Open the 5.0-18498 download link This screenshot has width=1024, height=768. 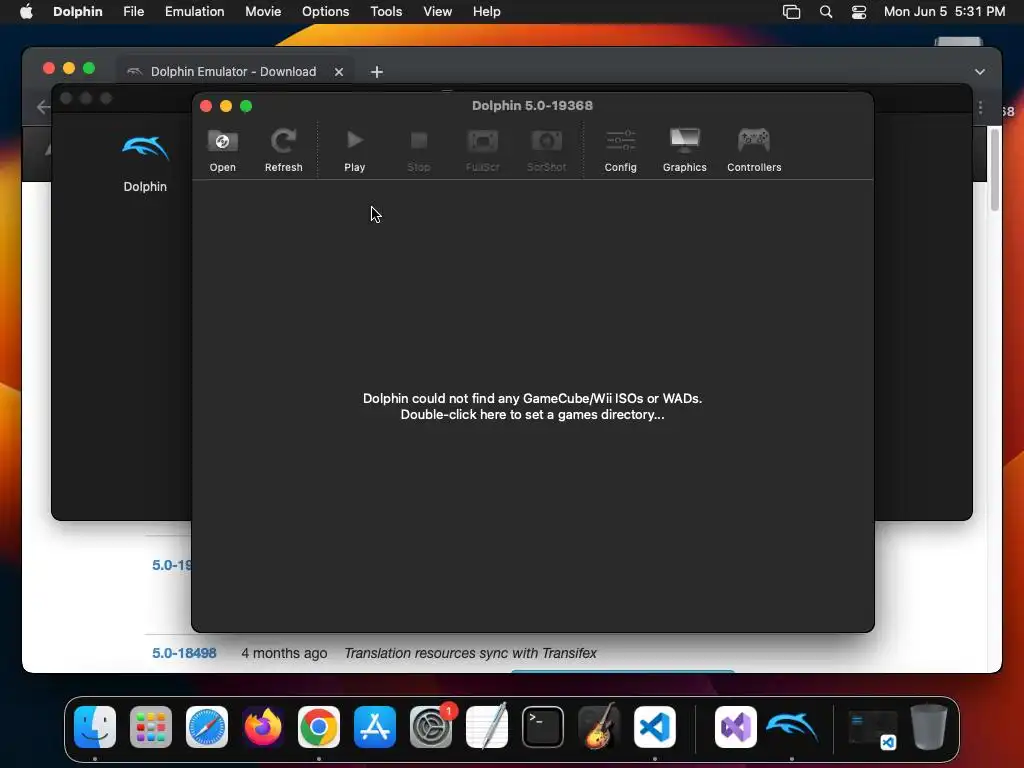(184, 653)
